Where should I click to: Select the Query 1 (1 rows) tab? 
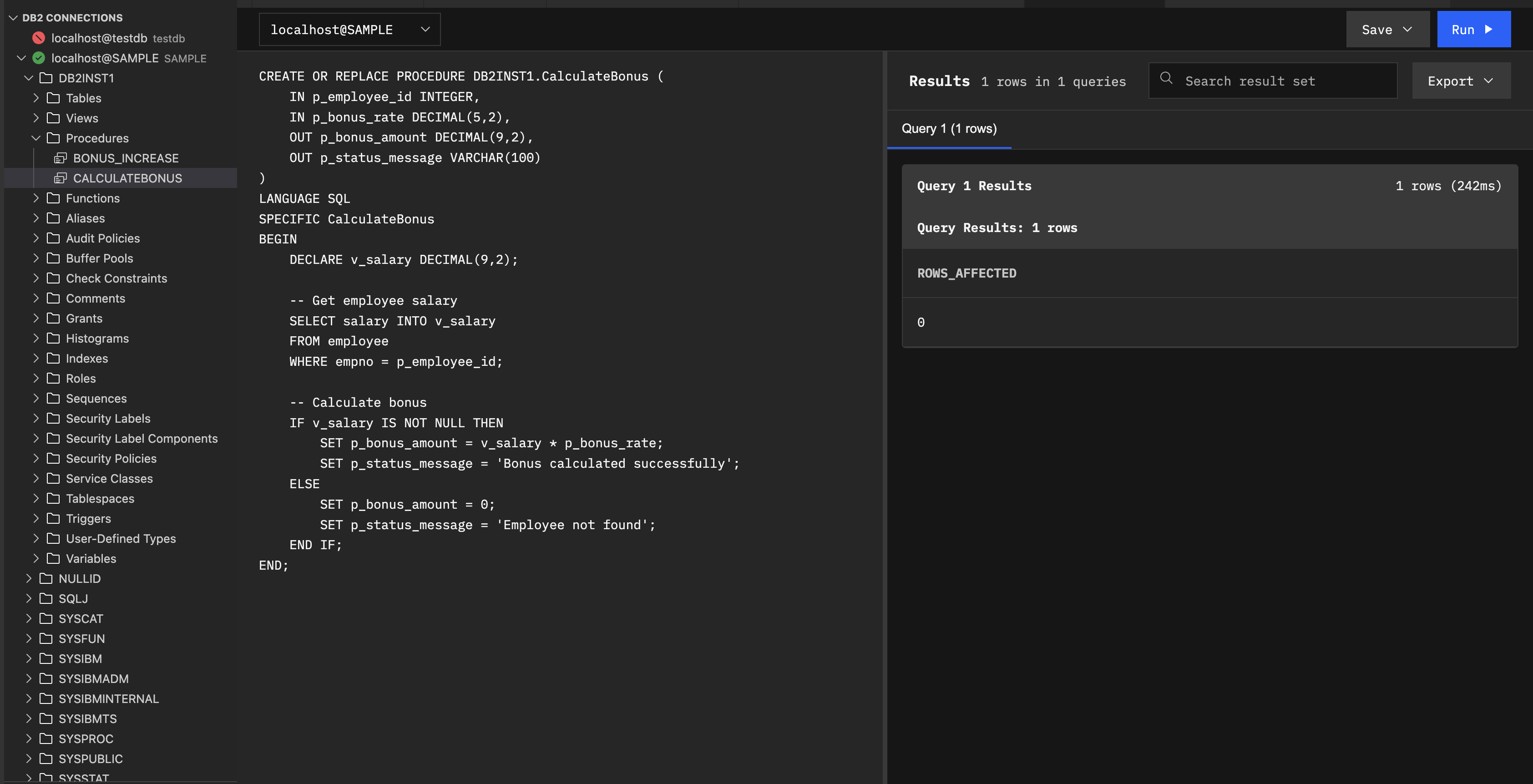tap(949, 129)
